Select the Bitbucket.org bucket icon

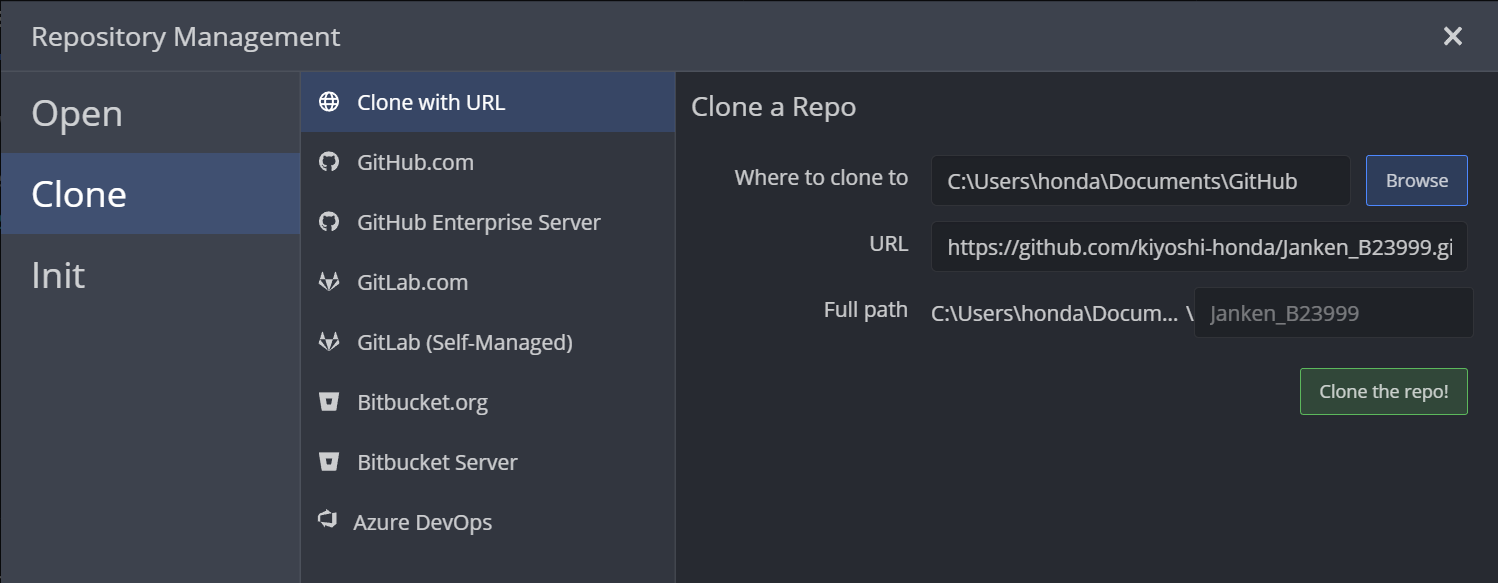[328, 402]
